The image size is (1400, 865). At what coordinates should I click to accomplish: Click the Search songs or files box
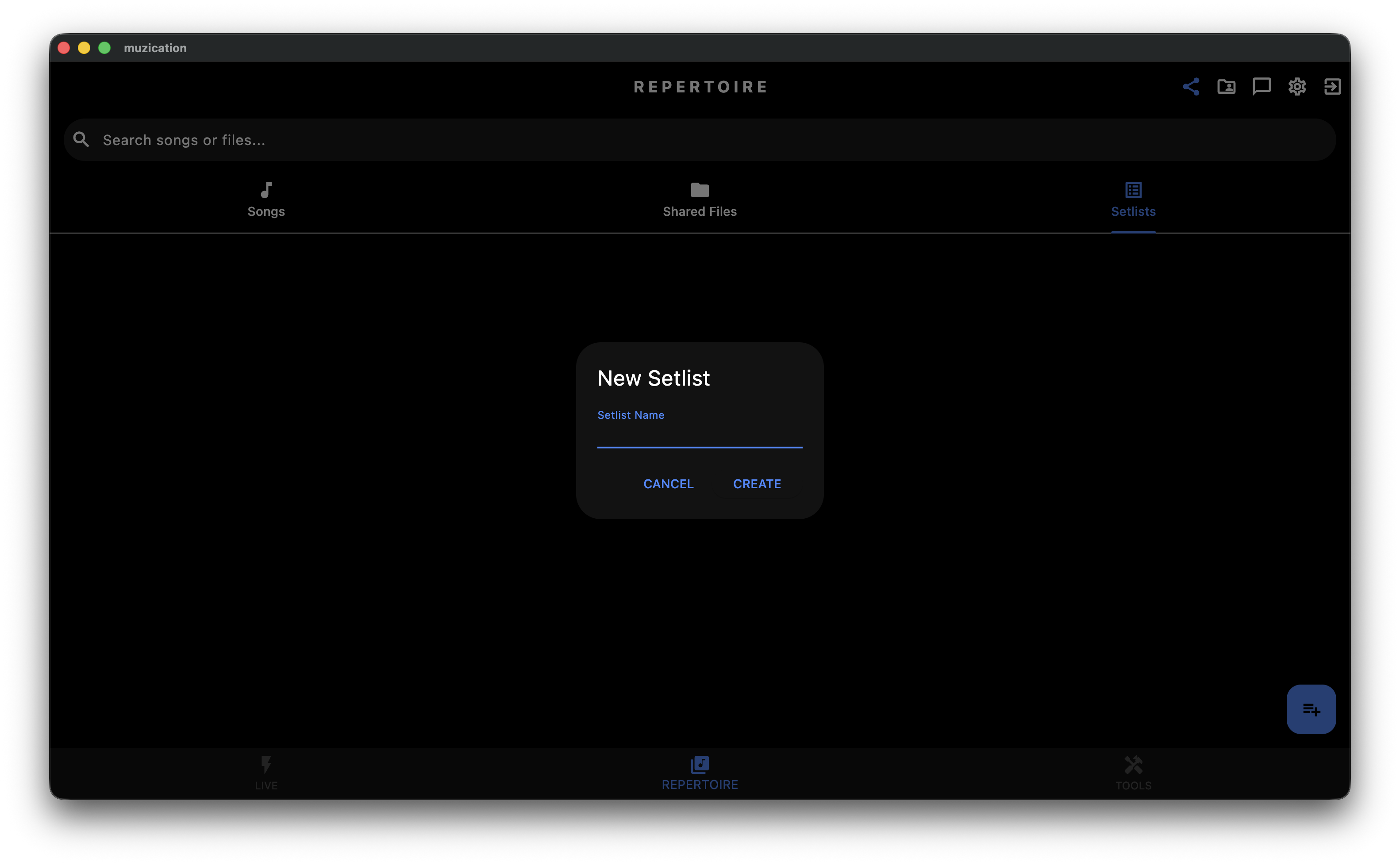pos(700,140)
